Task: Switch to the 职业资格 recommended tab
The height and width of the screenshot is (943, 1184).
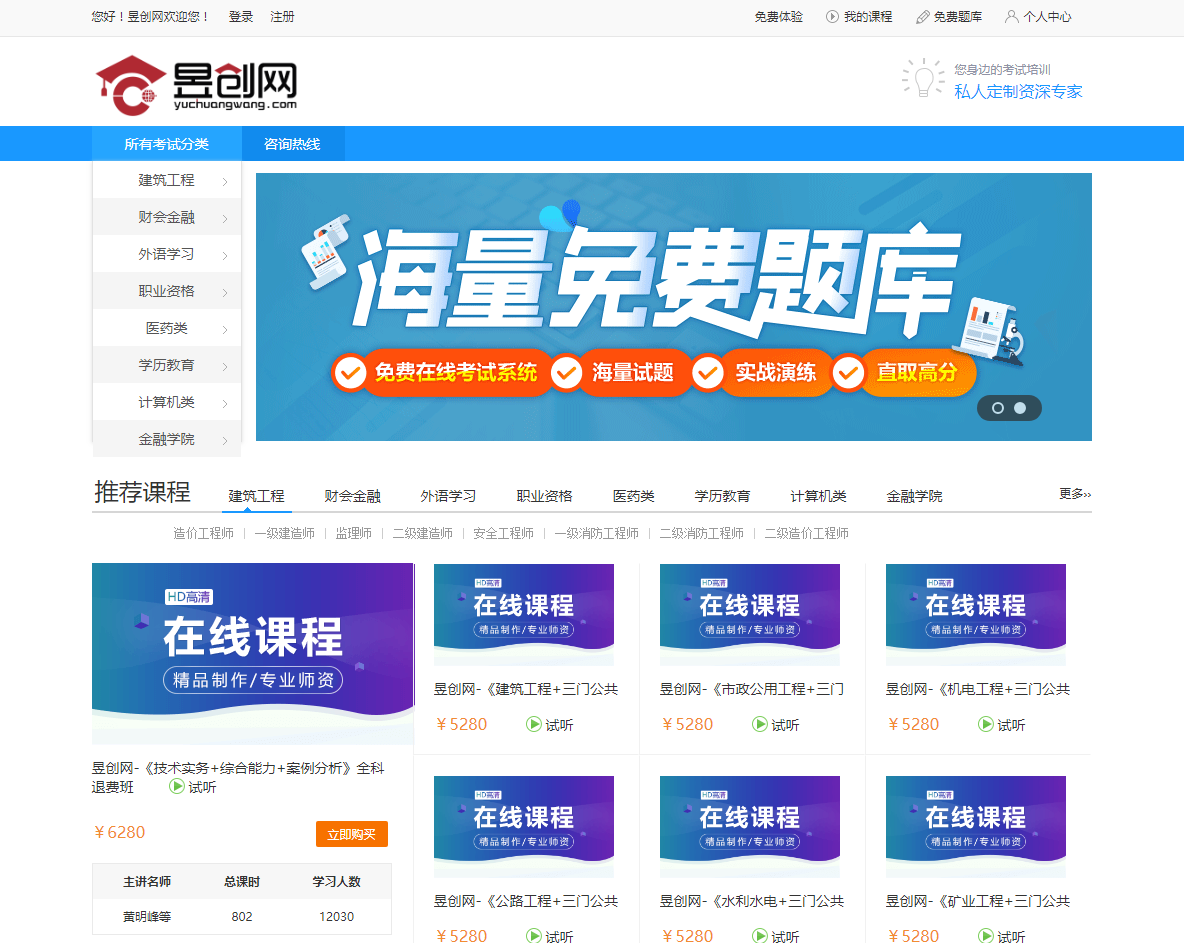Action: coord(544,496)
